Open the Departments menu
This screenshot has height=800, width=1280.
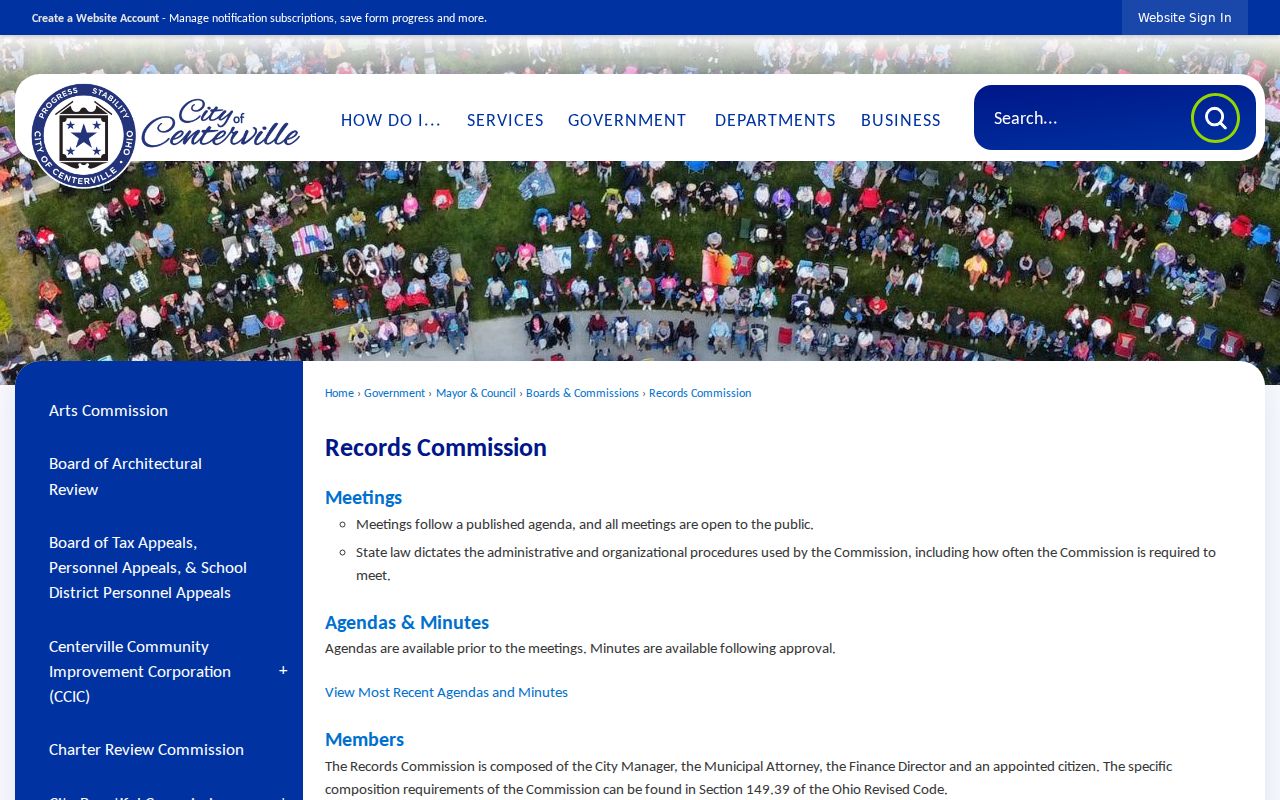pos(775,120)
